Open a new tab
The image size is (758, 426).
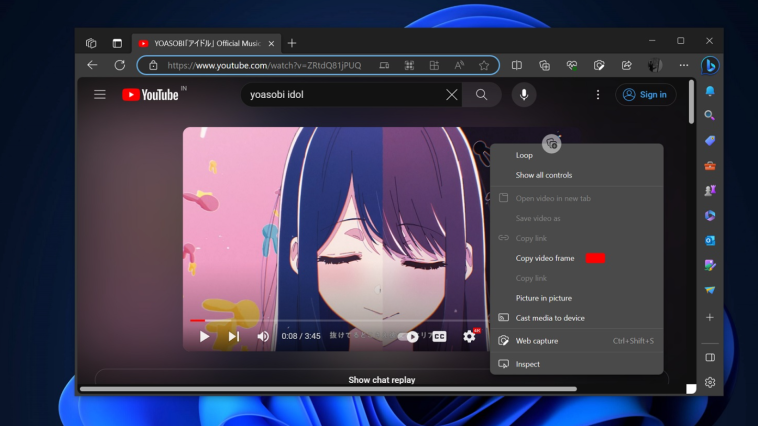point(292,43)
